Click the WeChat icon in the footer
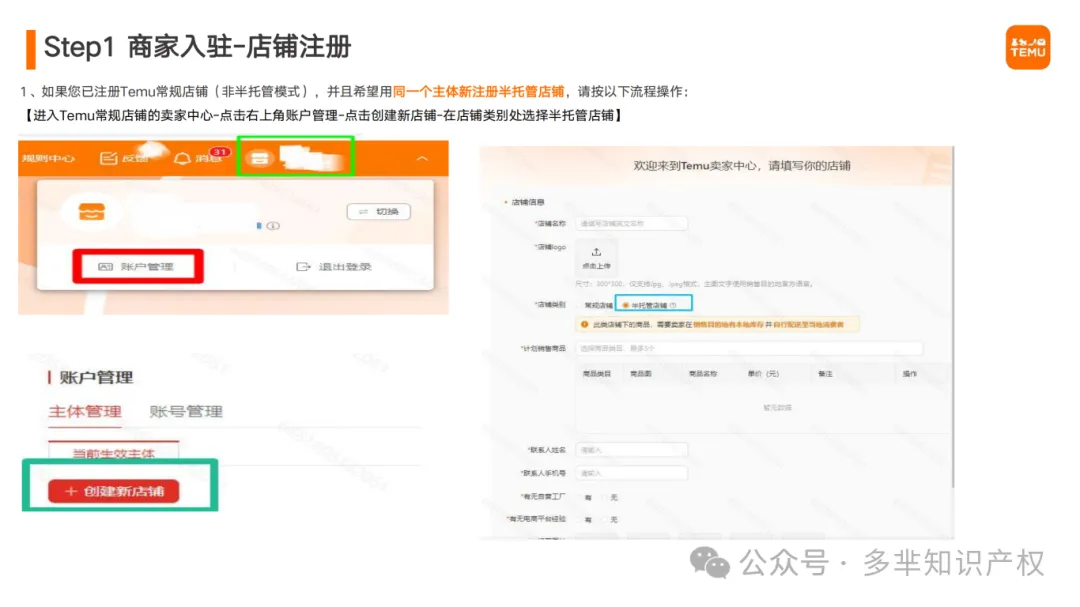The width and height of the screenshot is (1080, 607). coord(709,563)
